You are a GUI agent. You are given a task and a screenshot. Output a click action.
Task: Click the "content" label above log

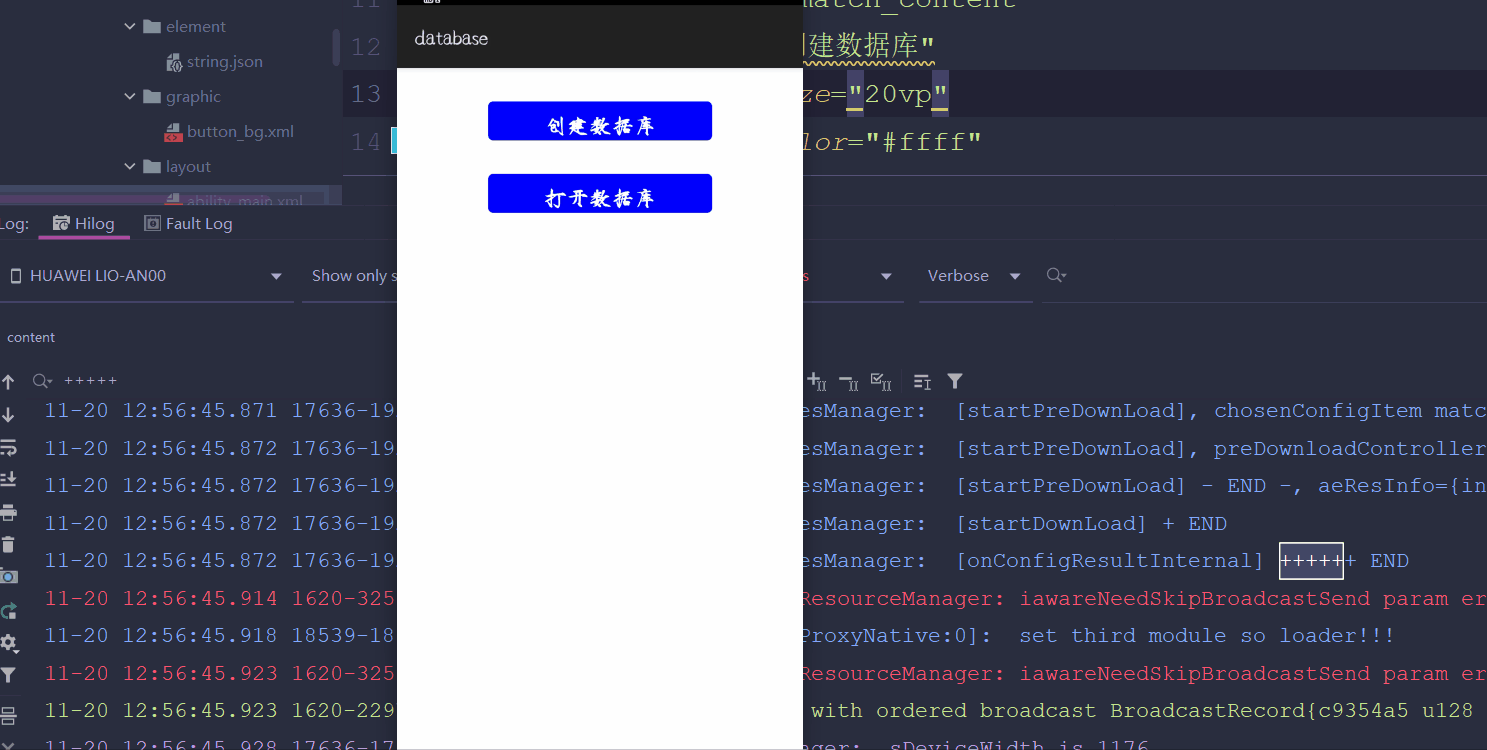click(31, 338)
